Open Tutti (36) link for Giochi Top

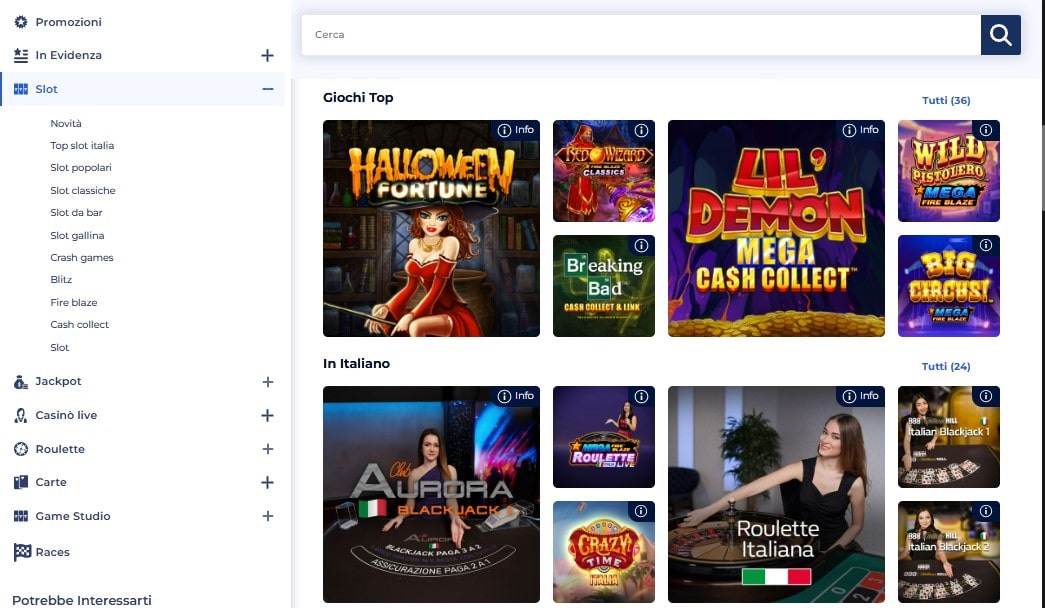[x=946, y=100]
